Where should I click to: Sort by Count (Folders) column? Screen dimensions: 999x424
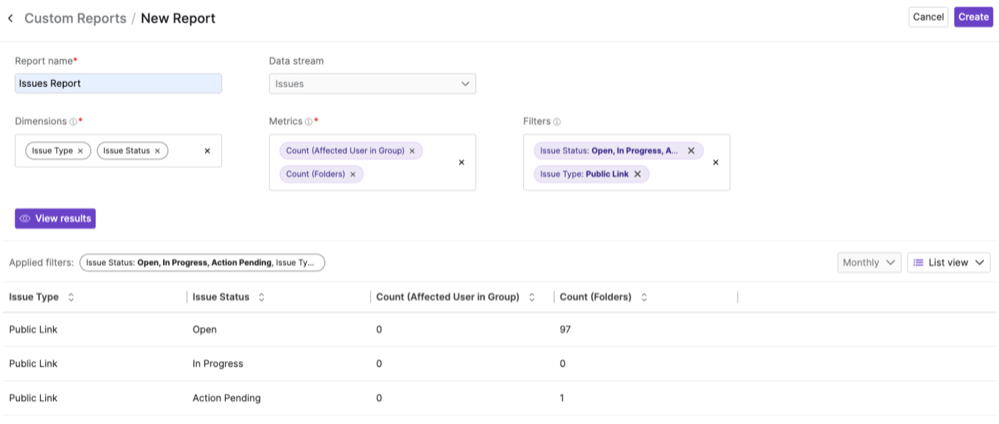644,298
